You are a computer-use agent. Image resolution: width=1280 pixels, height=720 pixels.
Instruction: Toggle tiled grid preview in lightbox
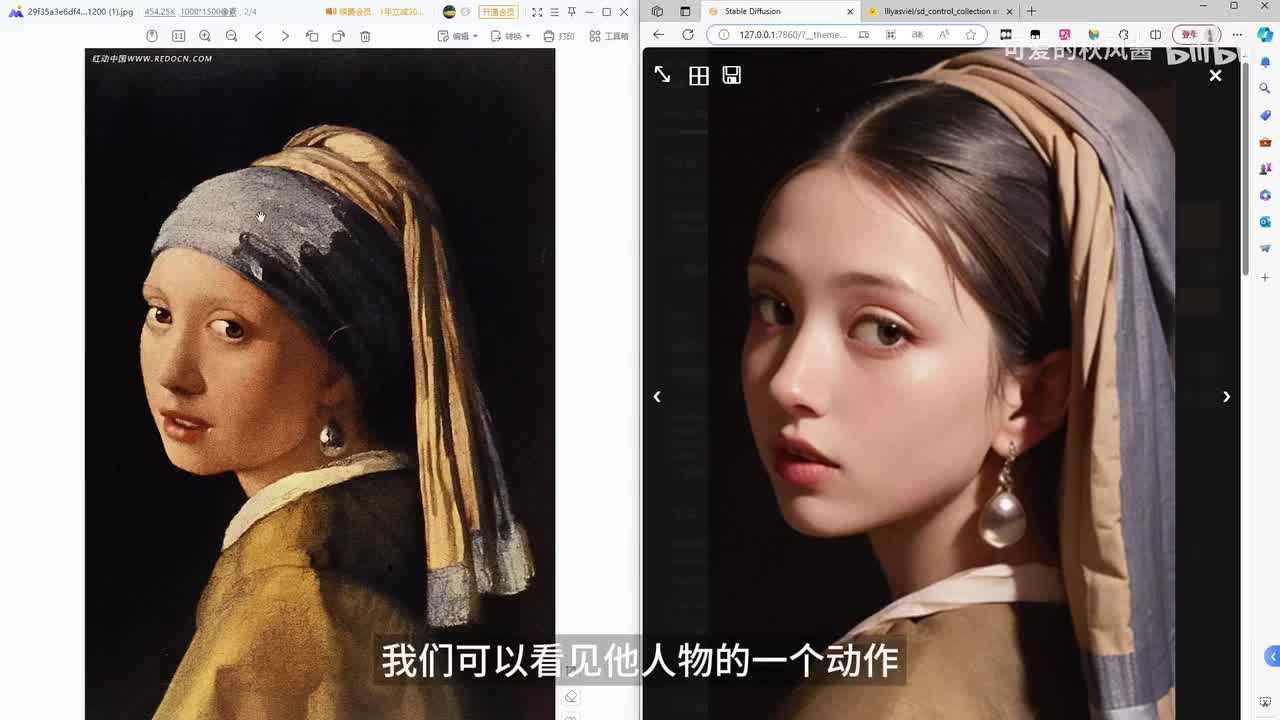point(698,76)
